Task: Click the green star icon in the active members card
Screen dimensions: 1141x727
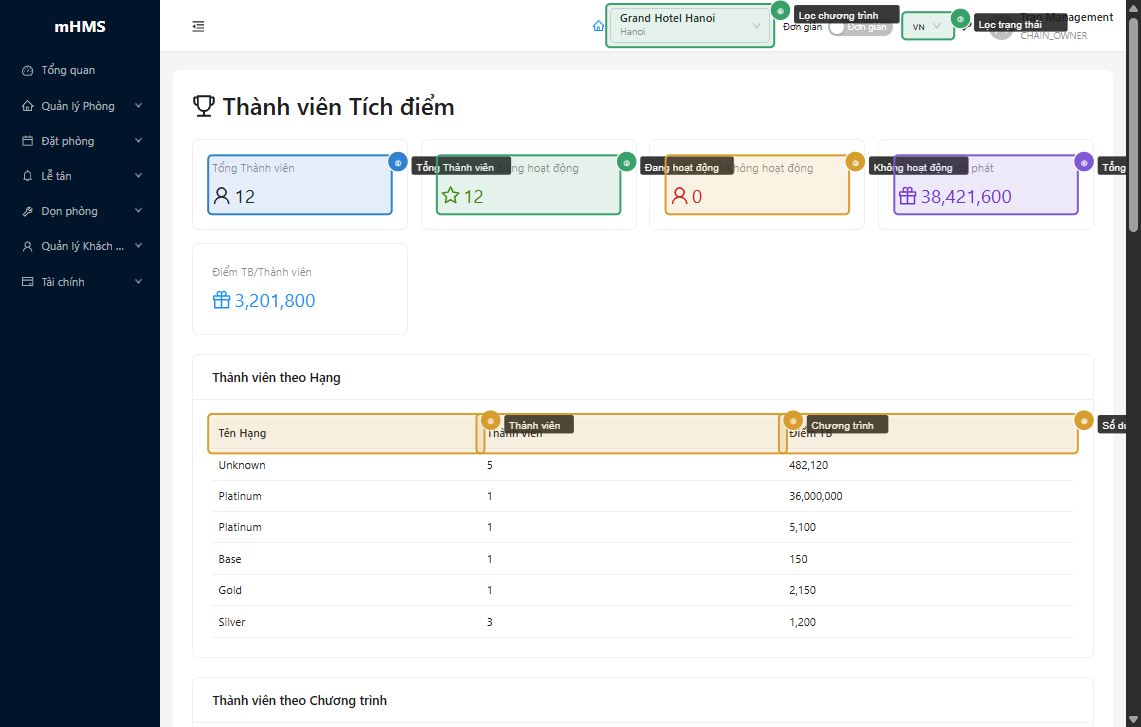Action: 450,196
